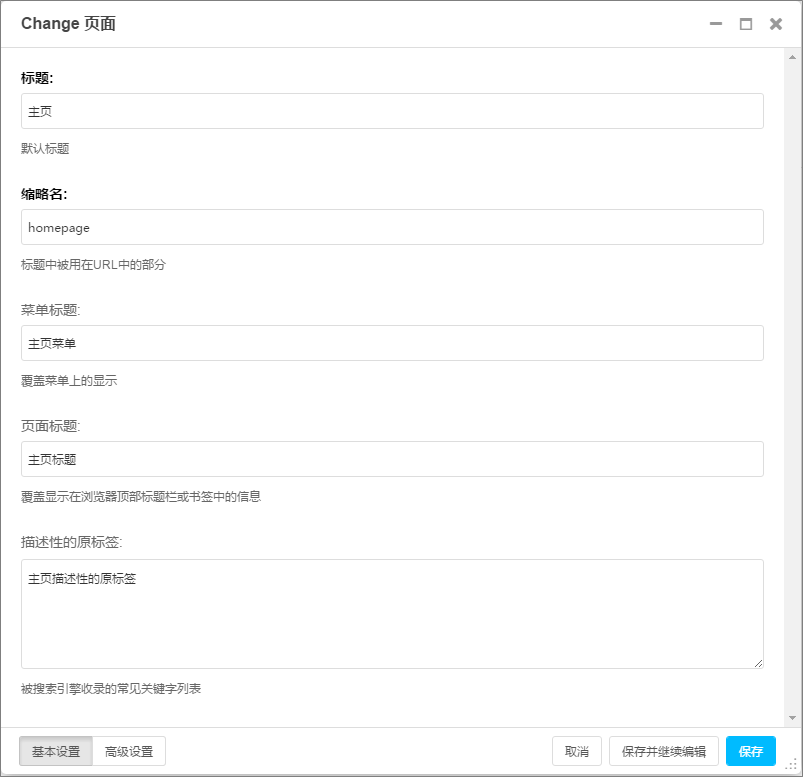
Task: Click the 默认标题 help text
Action: [45, 149]
